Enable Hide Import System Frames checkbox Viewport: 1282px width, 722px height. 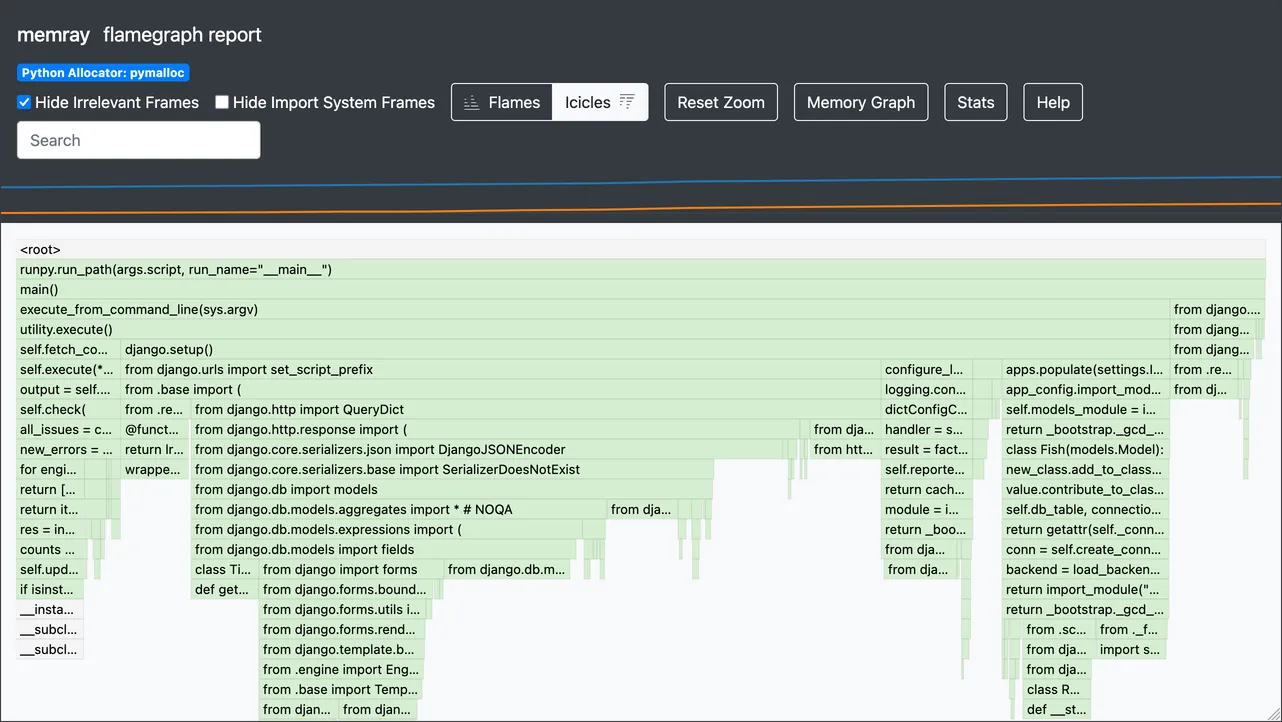(x=223, y=102)
